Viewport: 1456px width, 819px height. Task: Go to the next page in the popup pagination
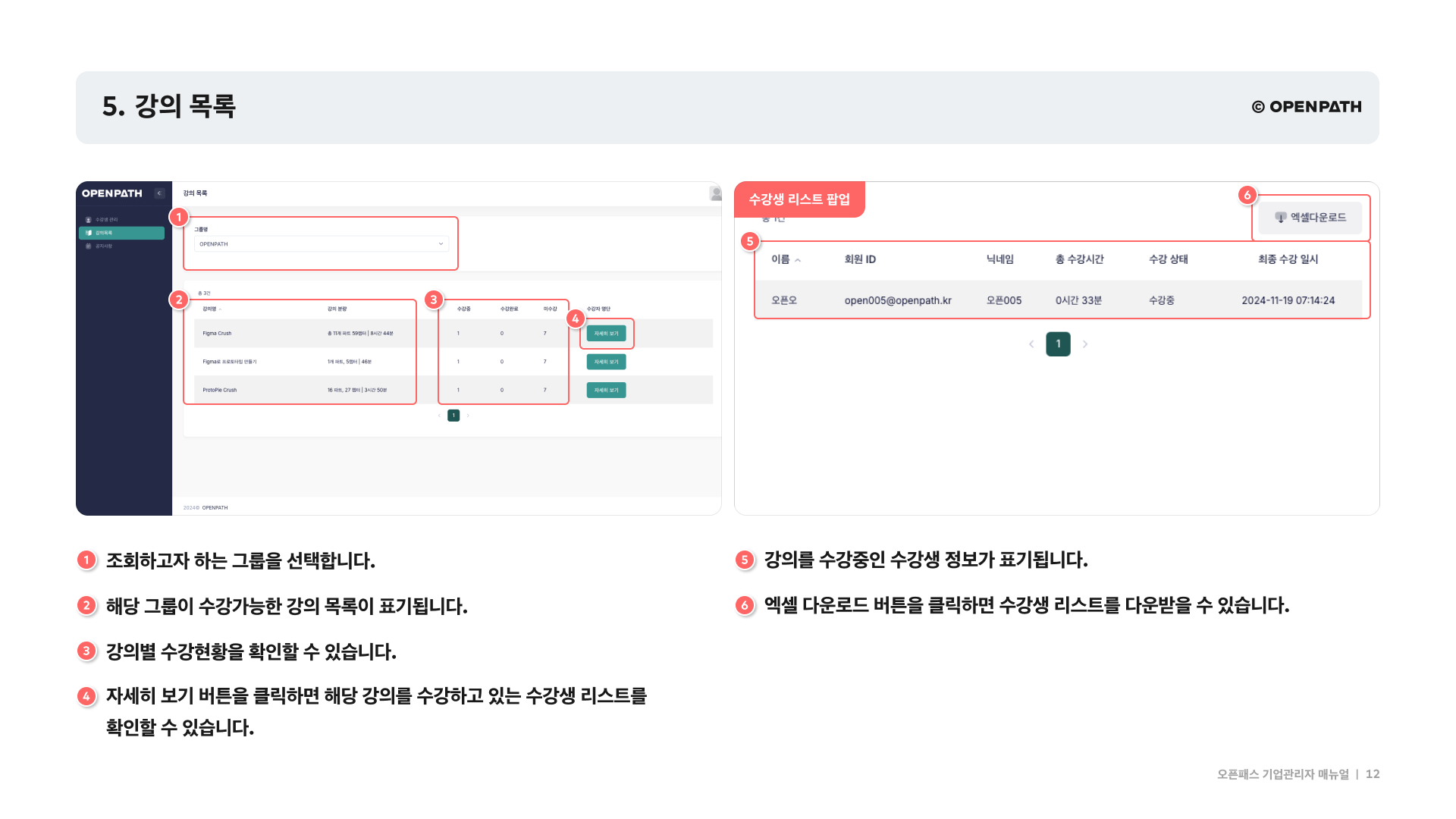tap(1085, 344)
